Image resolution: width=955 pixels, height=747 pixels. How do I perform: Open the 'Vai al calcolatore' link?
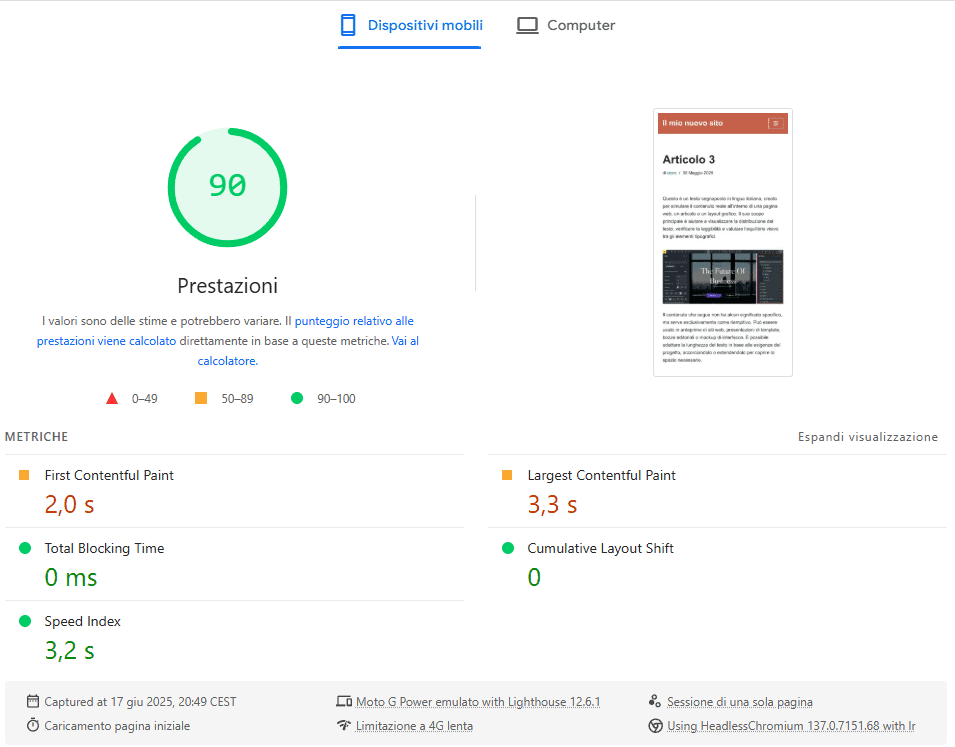pyautogui.click(x=308, y=351)
